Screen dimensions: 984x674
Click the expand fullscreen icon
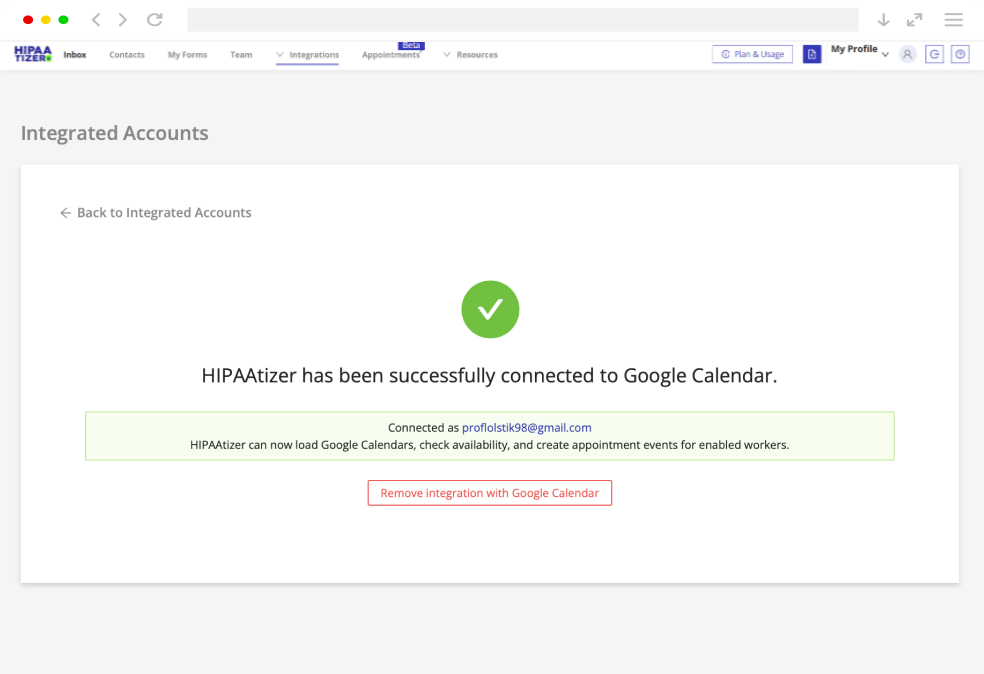[x=914, y=19]
